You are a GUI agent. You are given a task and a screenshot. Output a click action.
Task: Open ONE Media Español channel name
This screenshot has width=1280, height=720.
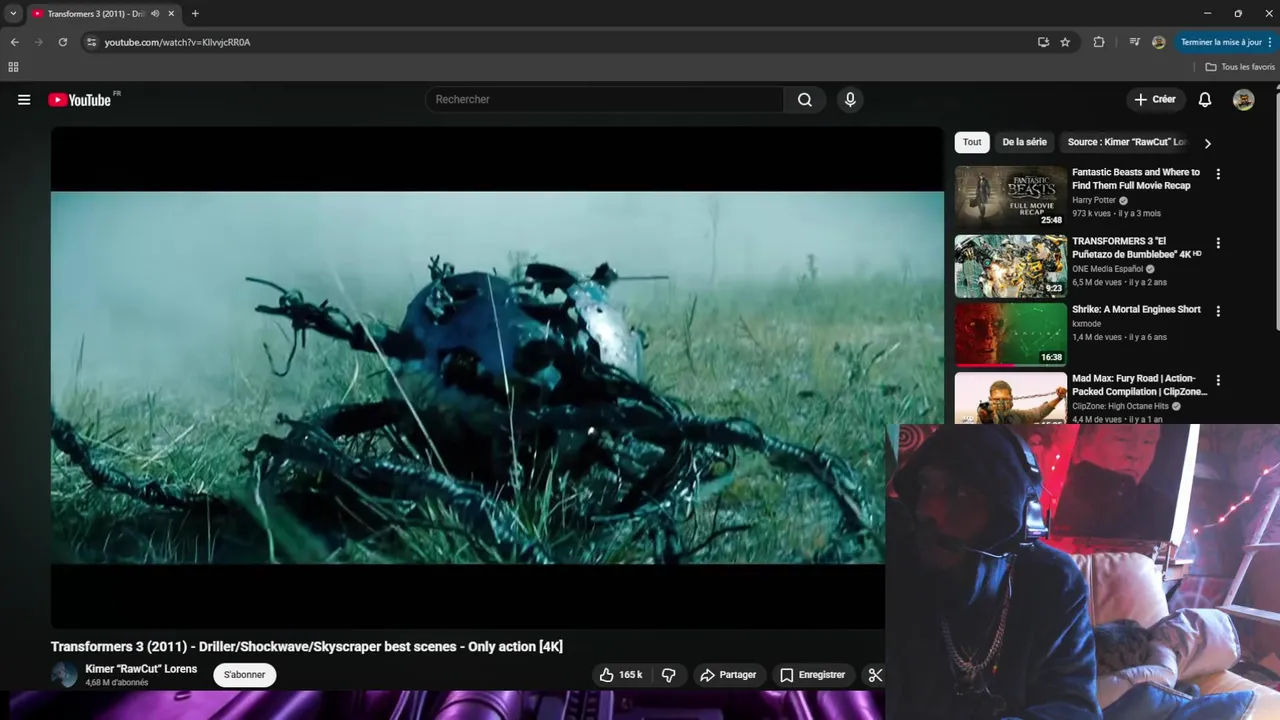pyautogui.click(x=1107, y=269)
